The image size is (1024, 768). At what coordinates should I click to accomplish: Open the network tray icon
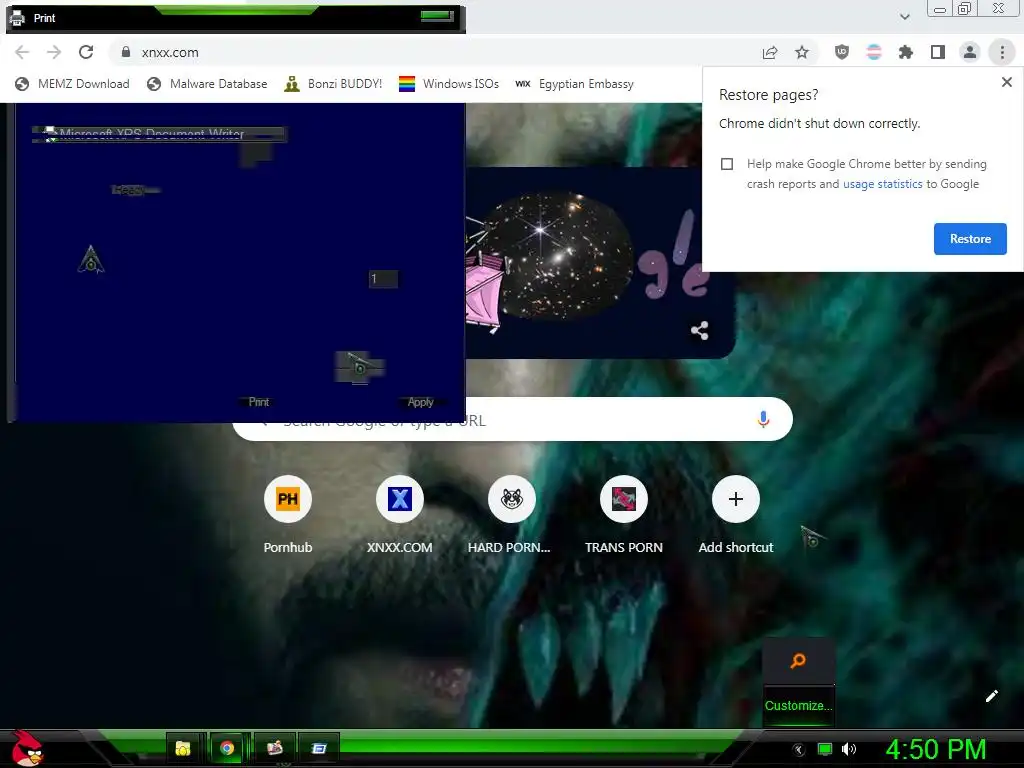(x=825, y=750)
